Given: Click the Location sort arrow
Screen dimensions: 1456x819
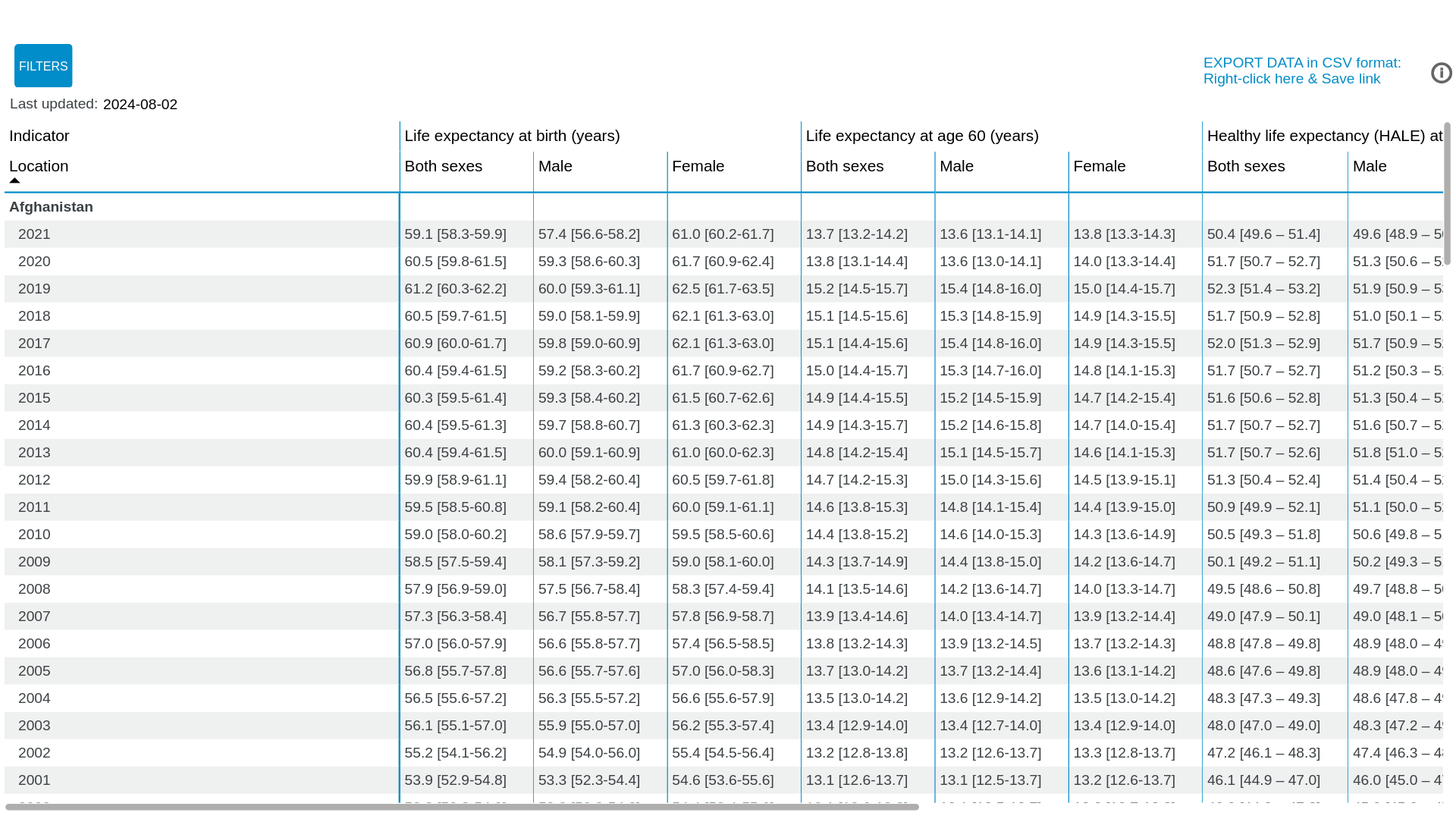Looking at the screenshot, I should (14, 180).
